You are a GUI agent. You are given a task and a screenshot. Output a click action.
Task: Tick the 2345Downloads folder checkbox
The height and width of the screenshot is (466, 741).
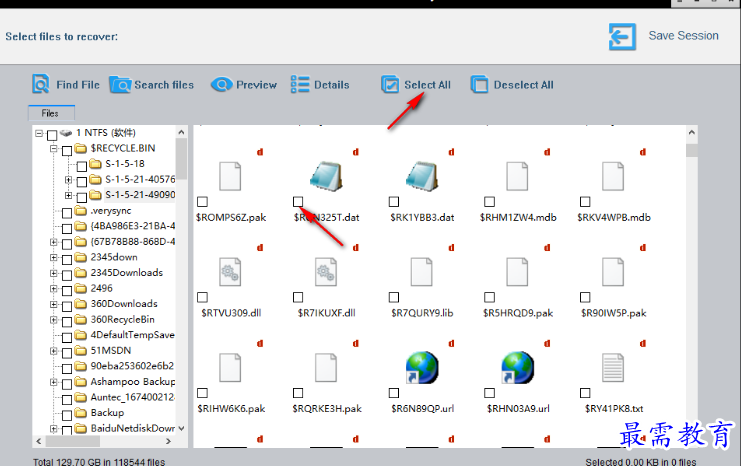coord(67,275)
